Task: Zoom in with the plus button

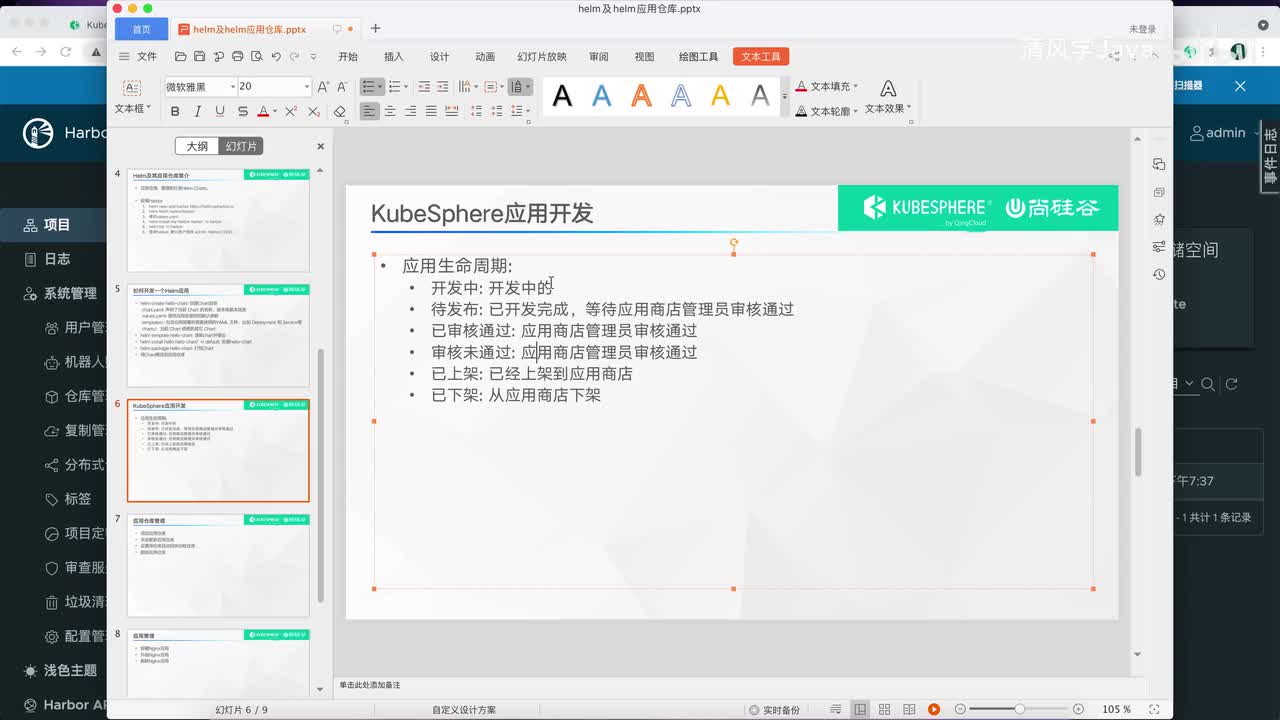Action: [x=1078, y=709]
